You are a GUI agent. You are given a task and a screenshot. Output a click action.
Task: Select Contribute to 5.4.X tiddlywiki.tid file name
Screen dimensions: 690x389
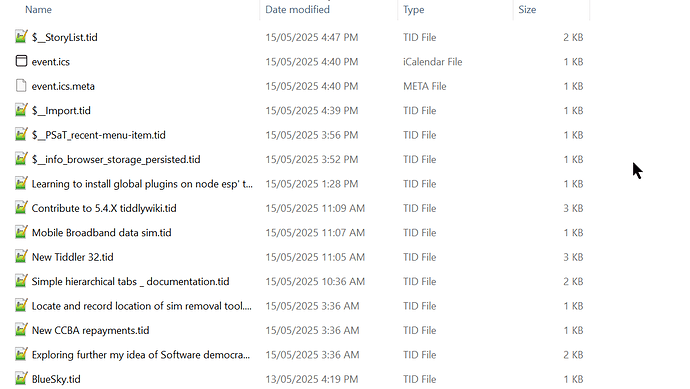pyautogui.click(x=104, y=208)
